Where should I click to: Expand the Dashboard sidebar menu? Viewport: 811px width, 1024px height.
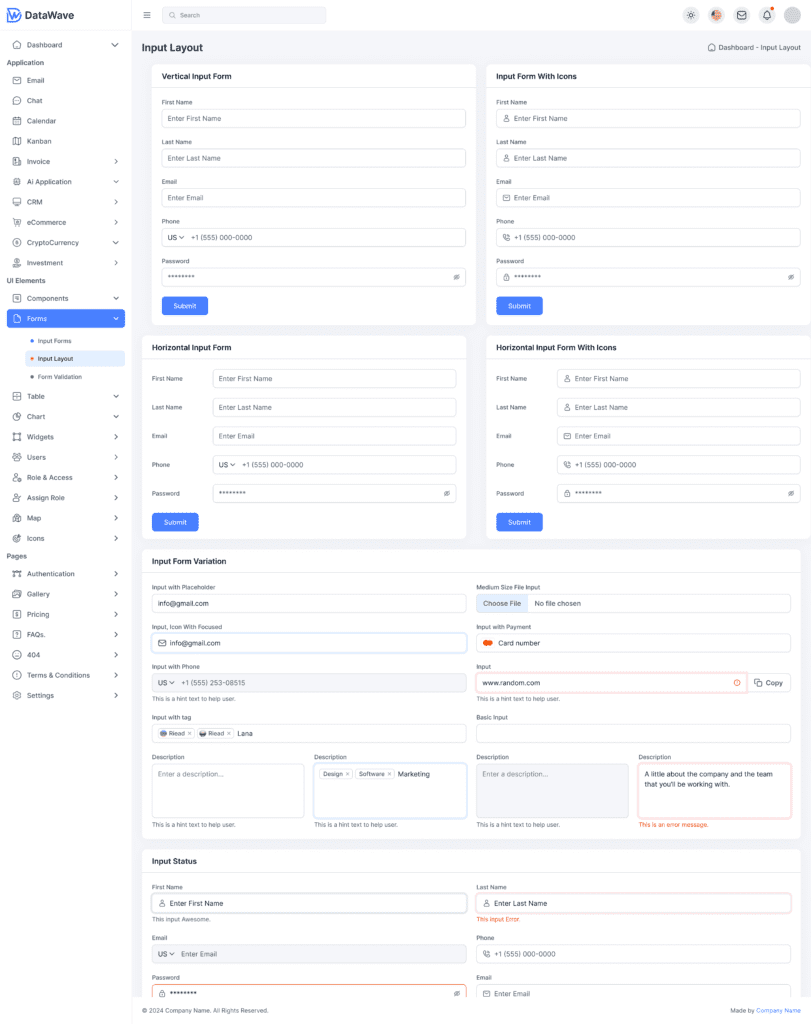(65, 45)
